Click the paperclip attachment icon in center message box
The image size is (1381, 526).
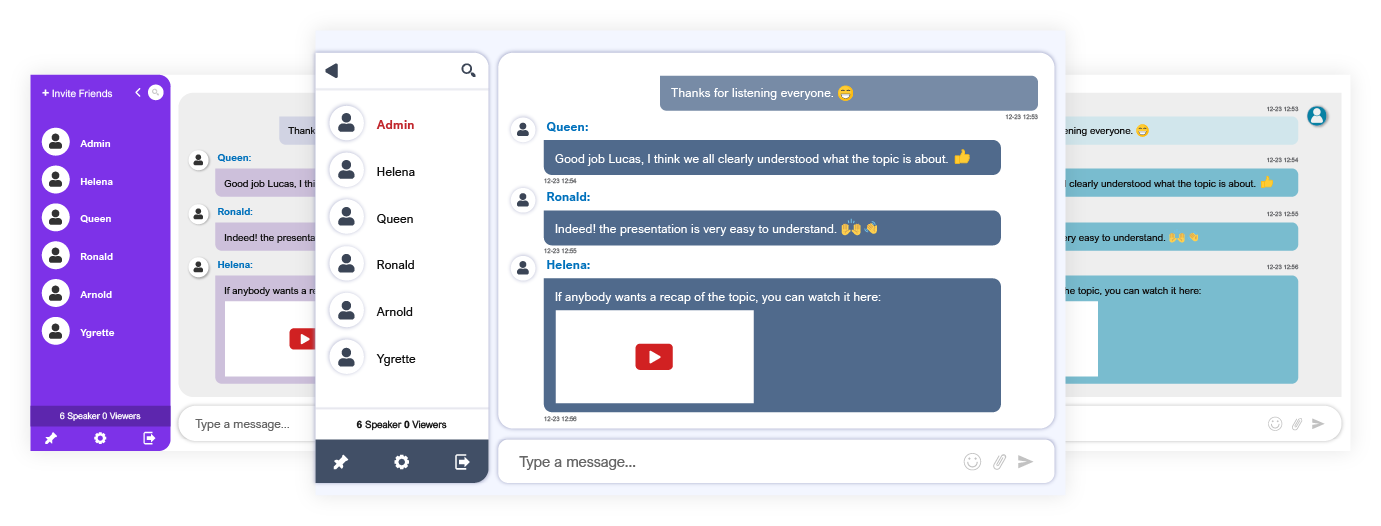998,461
